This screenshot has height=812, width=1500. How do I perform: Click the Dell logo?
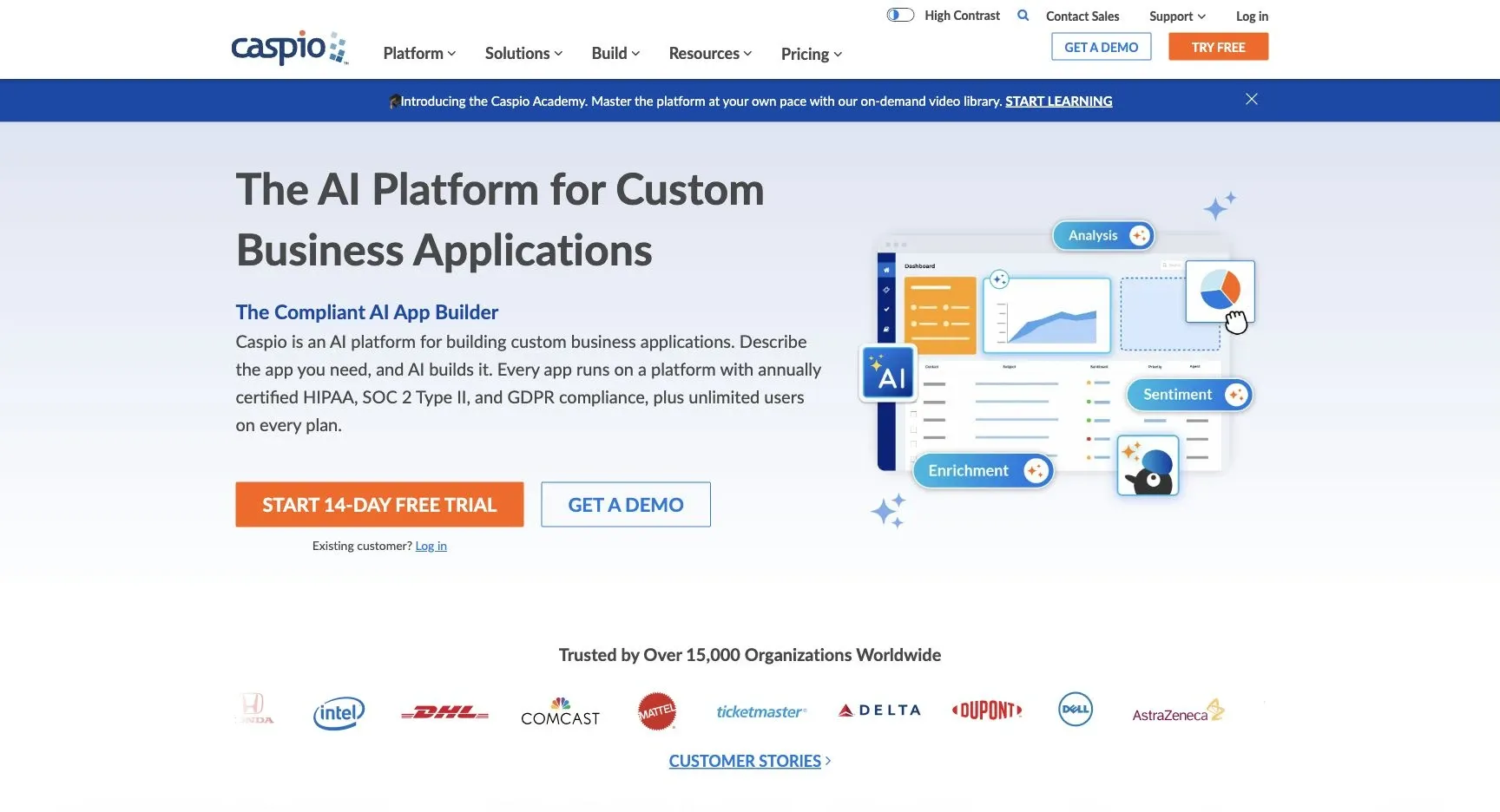[x=1076, y=710]
